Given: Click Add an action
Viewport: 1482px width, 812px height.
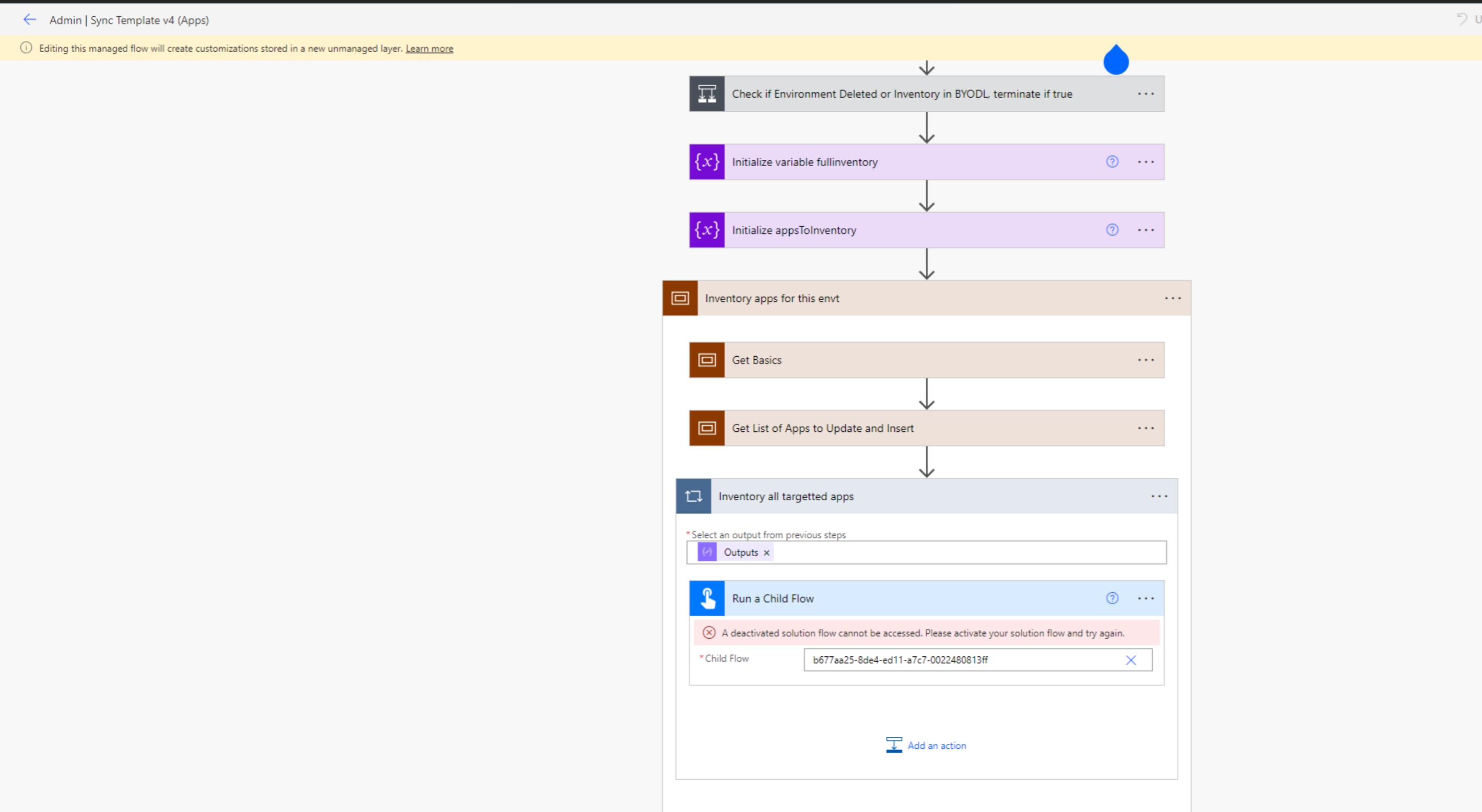Looking at the screenshot, I should [937, 745].
